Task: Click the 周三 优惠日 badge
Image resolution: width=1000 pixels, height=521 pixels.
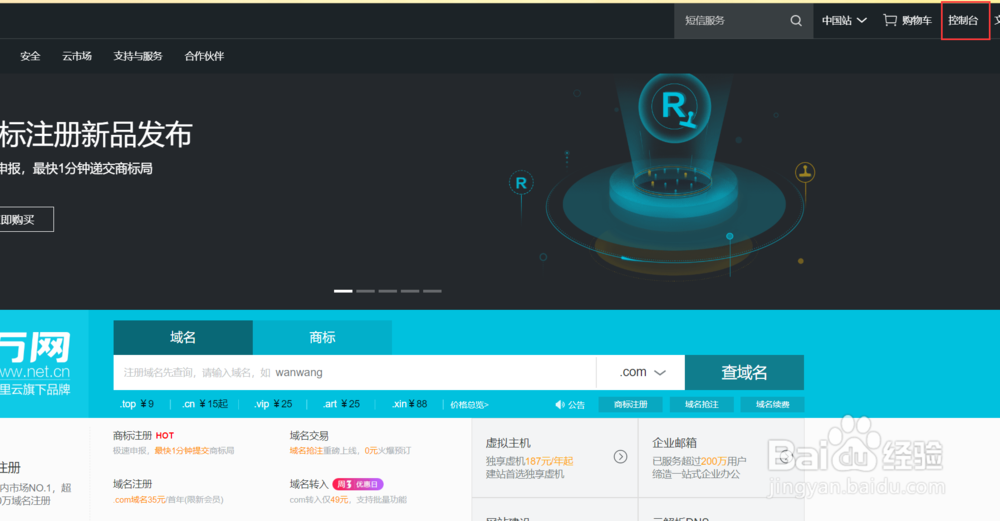Action: pyautogui.click(x=358, y=484)
